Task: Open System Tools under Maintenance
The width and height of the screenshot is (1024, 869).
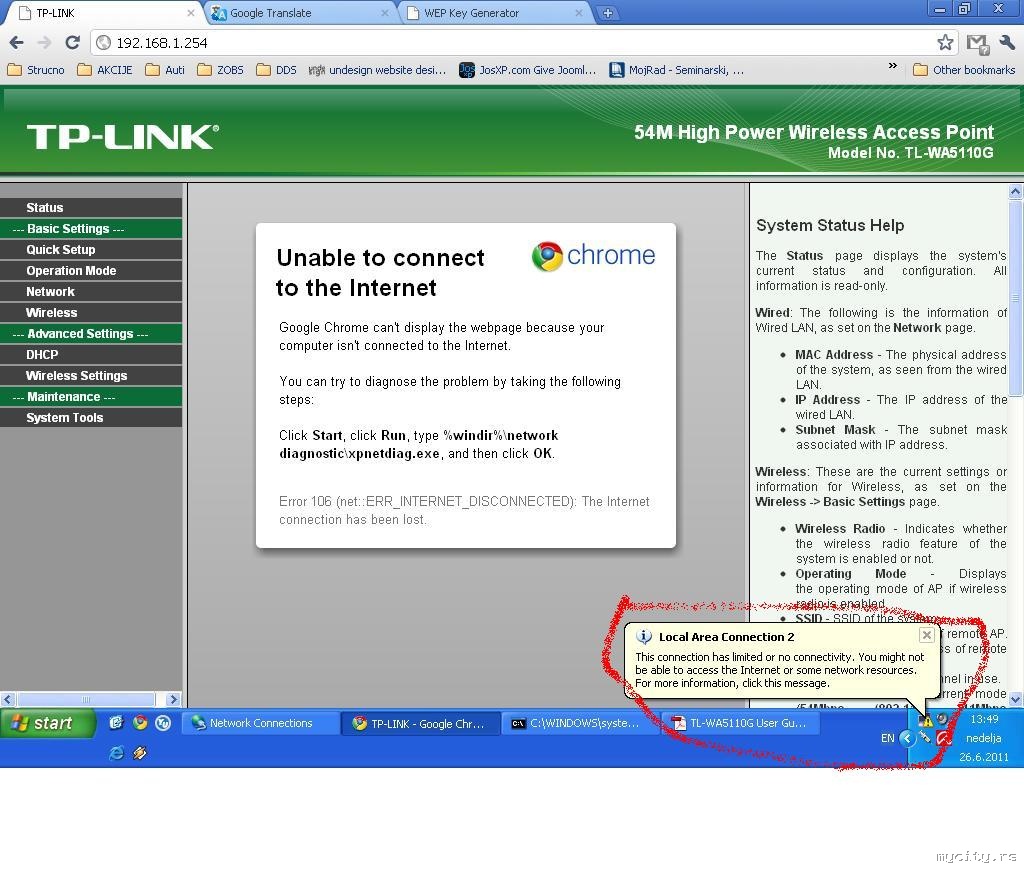Action: (91, 418)
